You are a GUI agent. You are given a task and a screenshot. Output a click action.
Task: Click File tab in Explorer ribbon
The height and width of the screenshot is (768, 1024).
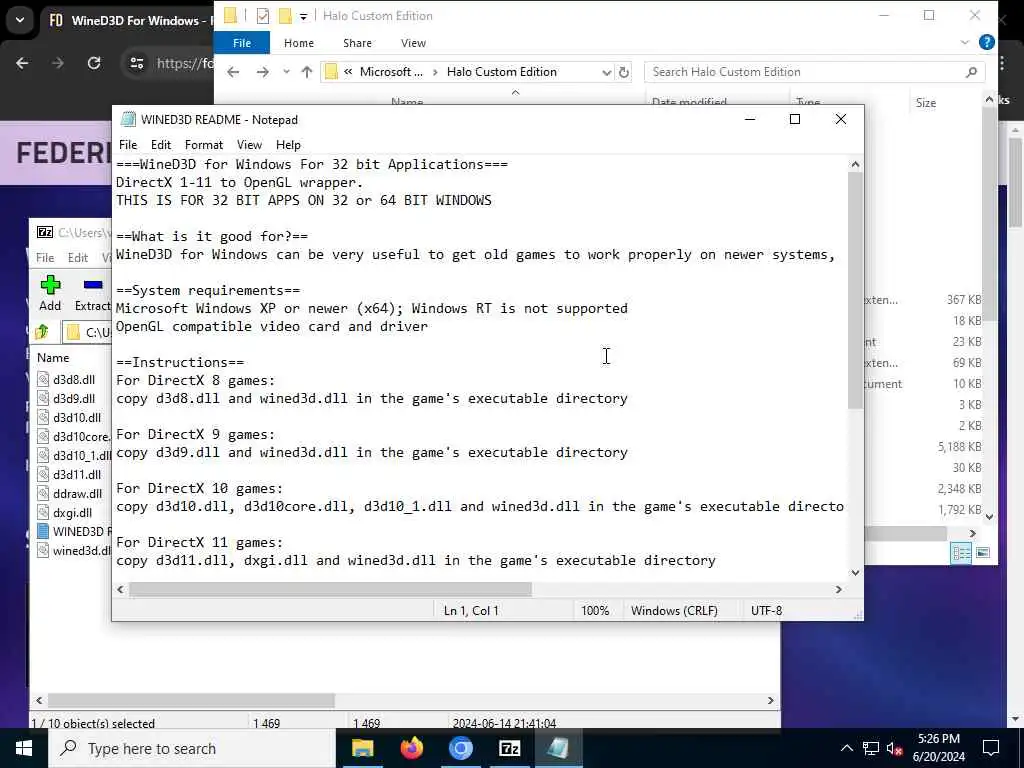point(242,43)
